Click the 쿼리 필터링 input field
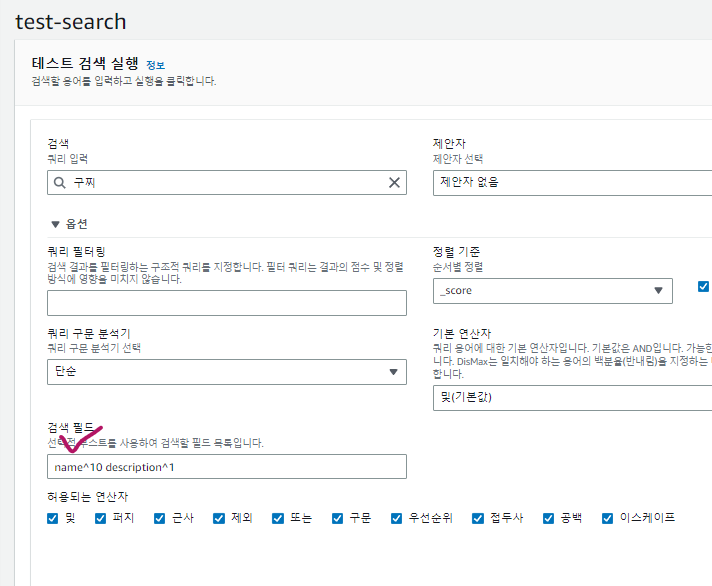Viewport: 712px width, 586px height. click(227, 303)
